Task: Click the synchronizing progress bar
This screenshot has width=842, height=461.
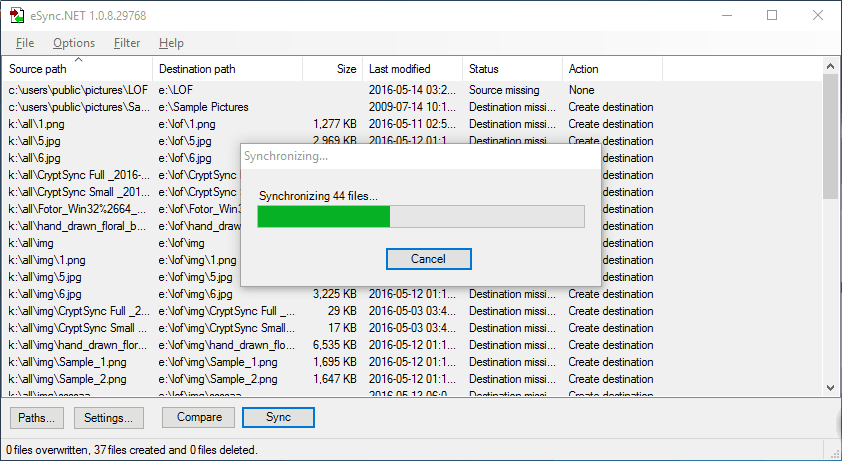Action: [421, 217]
